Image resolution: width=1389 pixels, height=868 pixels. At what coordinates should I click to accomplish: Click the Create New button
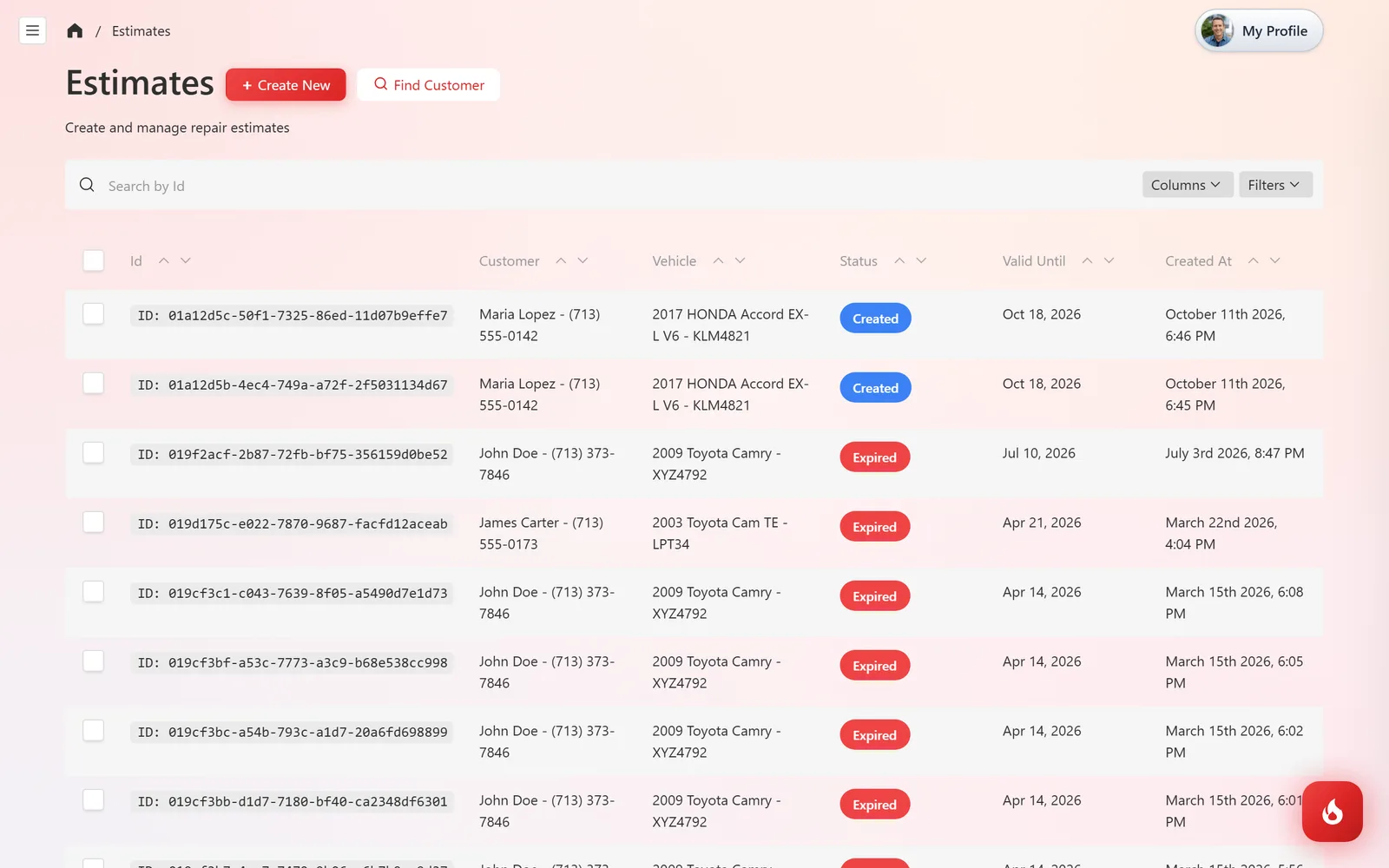point(286,85)
